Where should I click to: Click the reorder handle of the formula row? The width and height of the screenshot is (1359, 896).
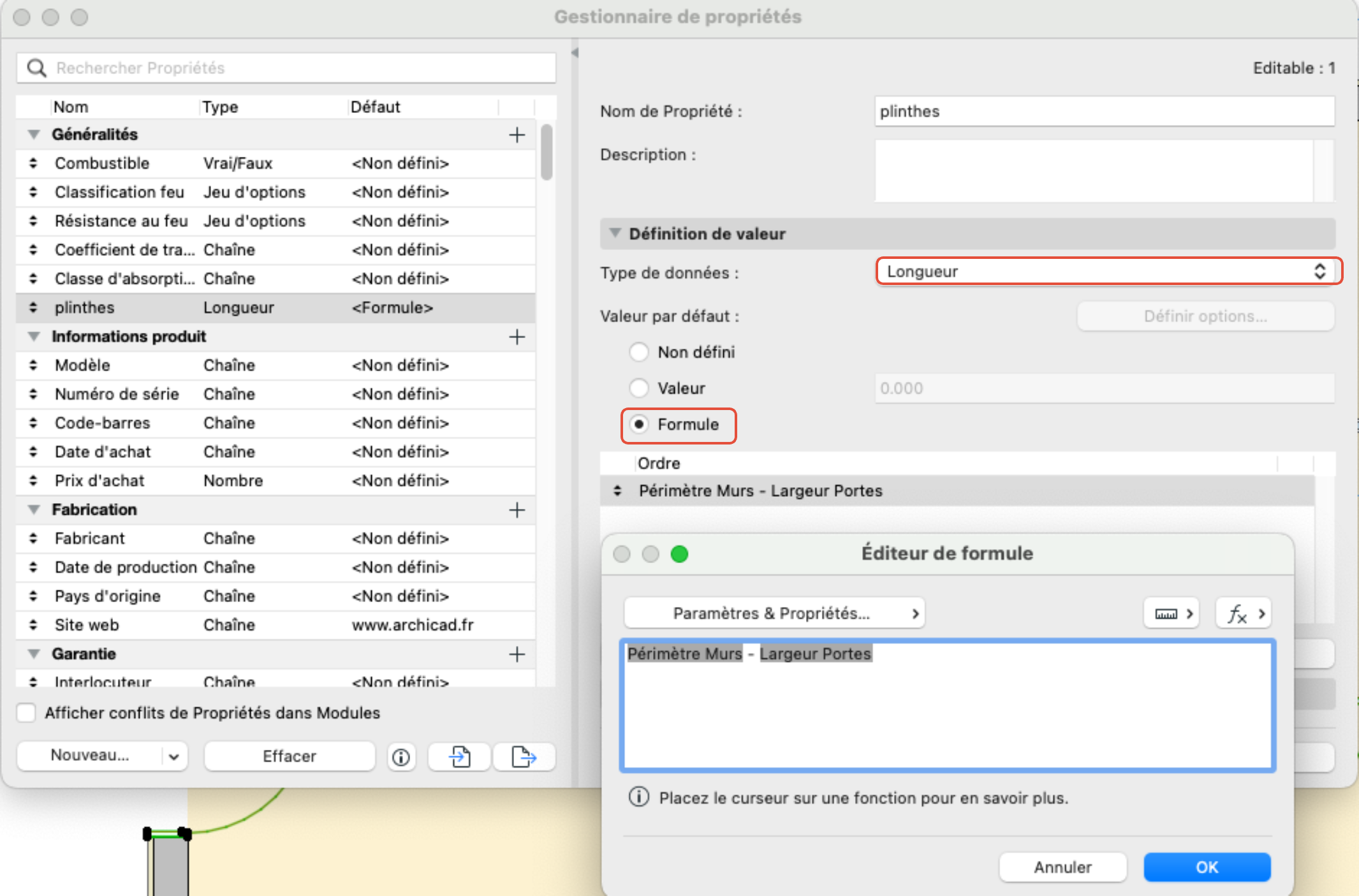click(x=617, y=490)
